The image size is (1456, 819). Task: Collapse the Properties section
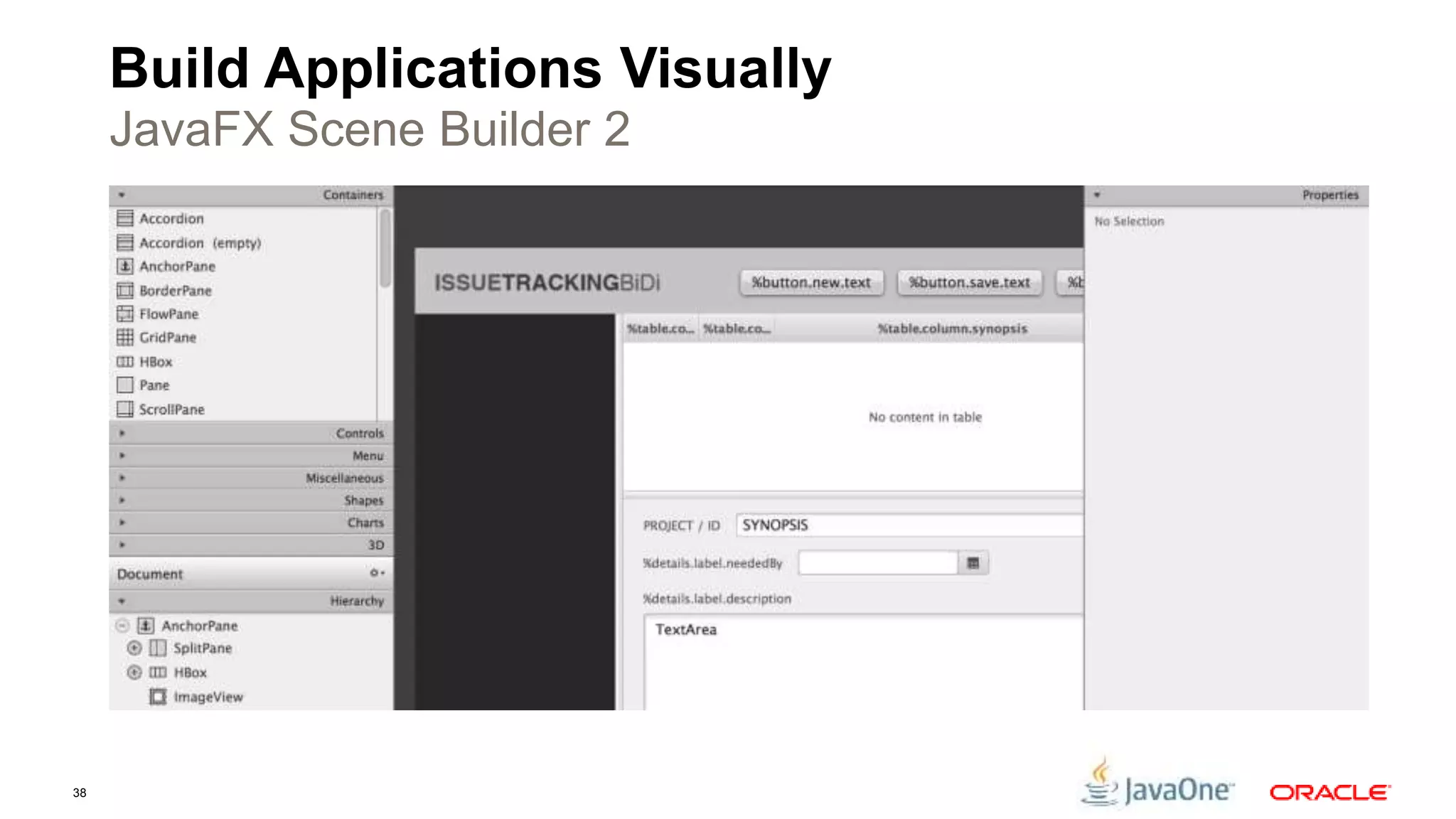(1097, 195)
